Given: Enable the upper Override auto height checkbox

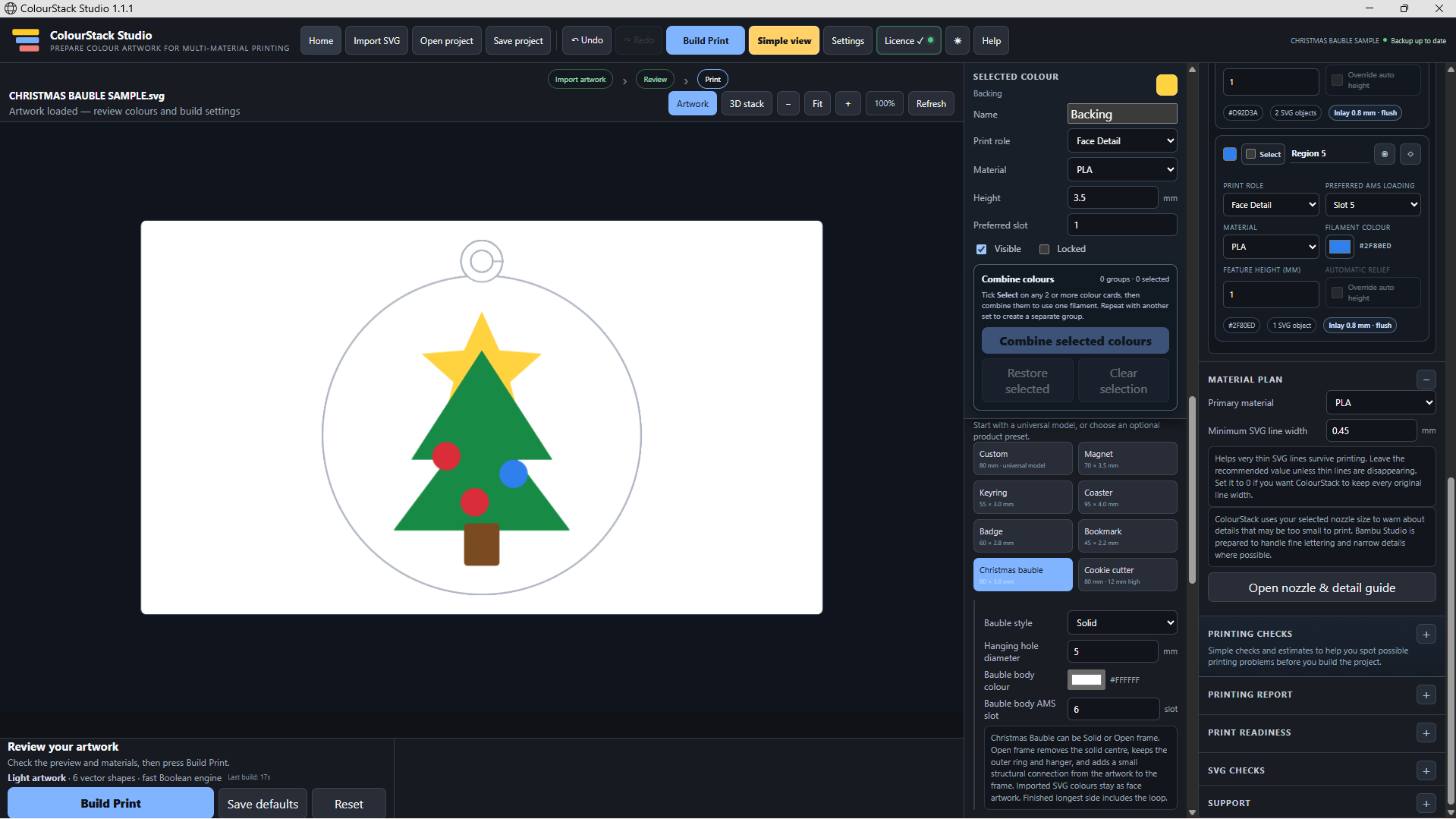Looking at the screenshot, I should pyautogui.click(x=1337, y=80).
